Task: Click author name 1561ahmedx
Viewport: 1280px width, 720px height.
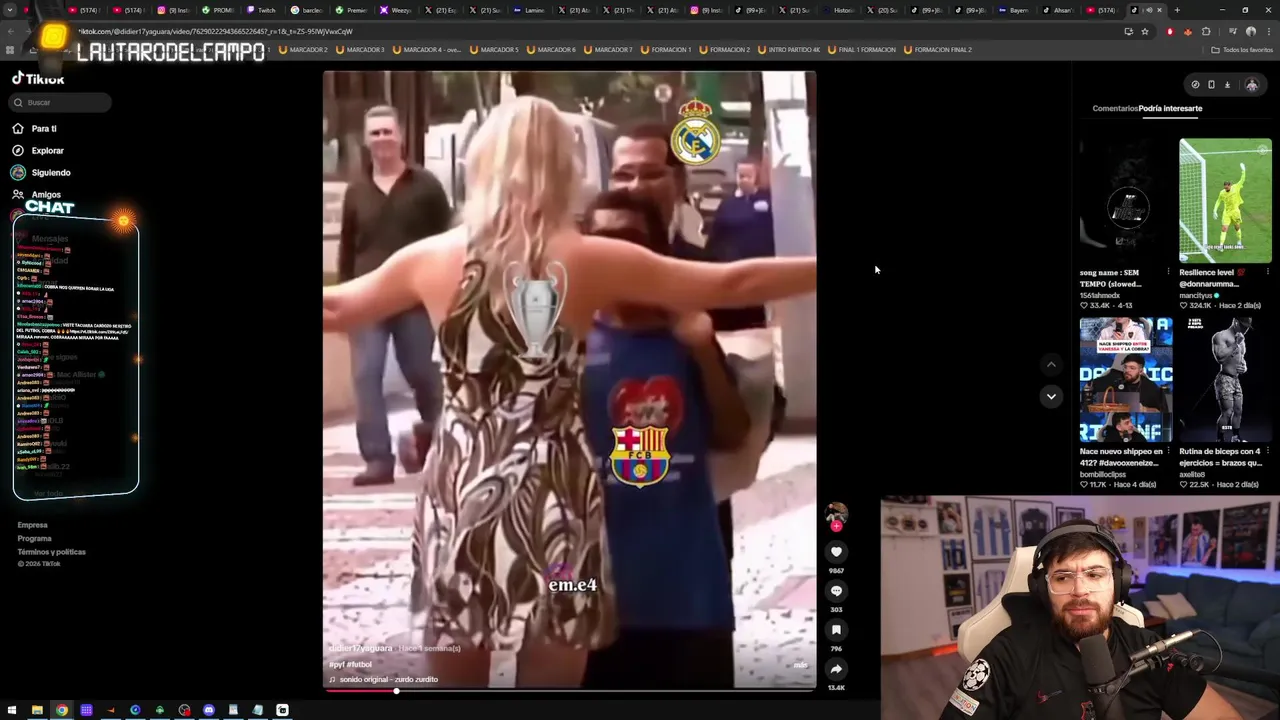Action: coord(1100,296)
